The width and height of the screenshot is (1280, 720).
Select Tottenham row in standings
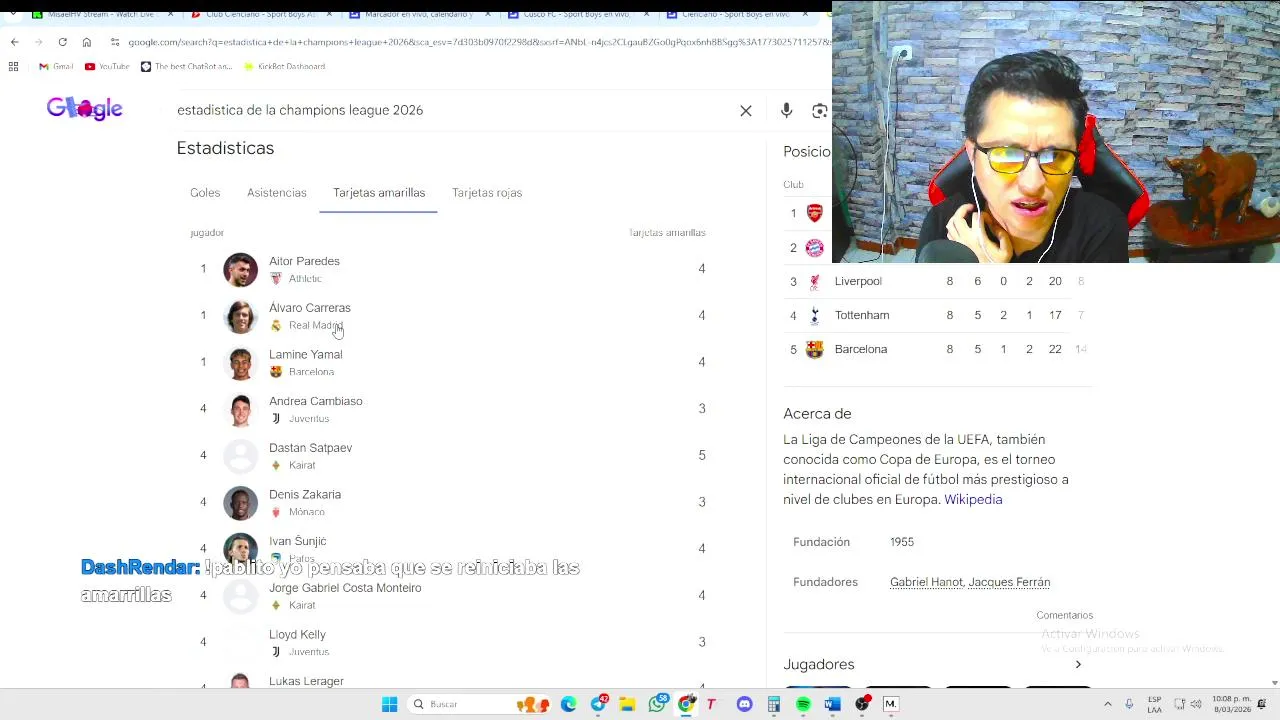pyautogui.click(x=938, y=315)
